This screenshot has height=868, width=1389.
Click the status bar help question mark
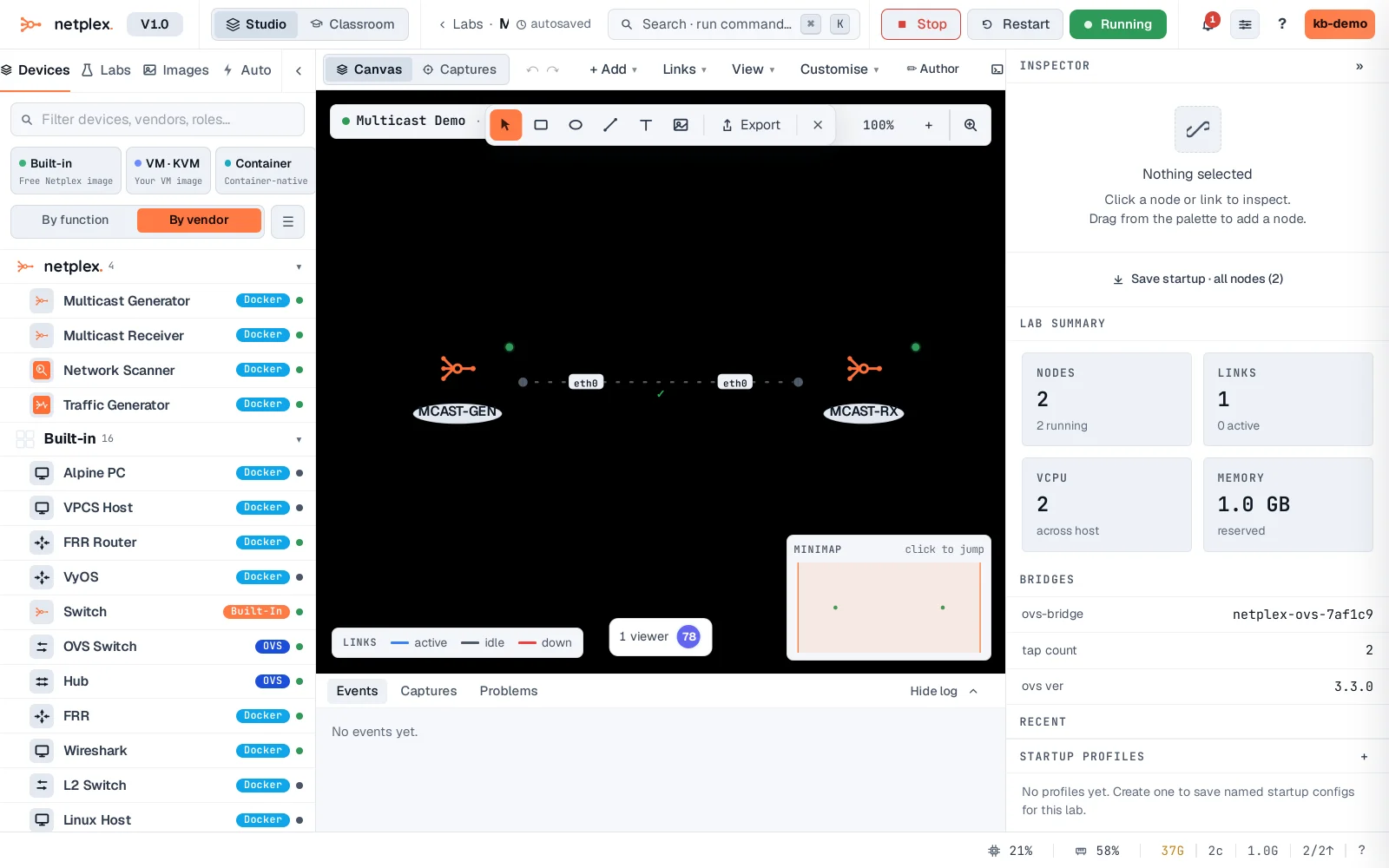tap(1361, 851)
